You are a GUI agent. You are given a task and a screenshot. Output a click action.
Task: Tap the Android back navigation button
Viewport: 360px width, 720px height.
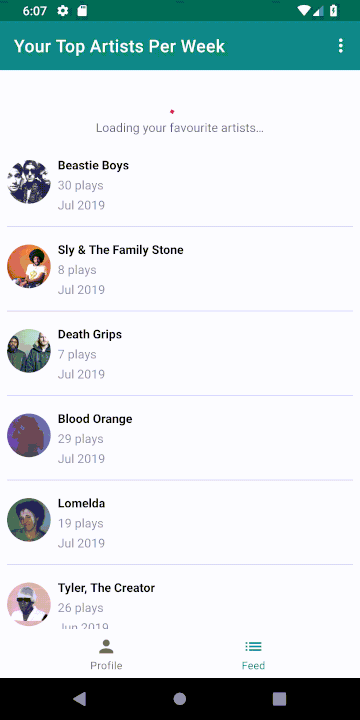click(x=79, y=699)
